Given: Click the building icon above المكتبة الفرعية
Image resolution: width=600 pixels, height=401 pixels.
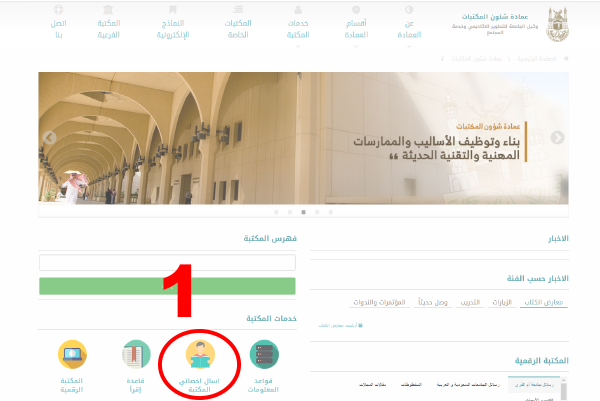Looking at the screenshot, I should (108, 10).
